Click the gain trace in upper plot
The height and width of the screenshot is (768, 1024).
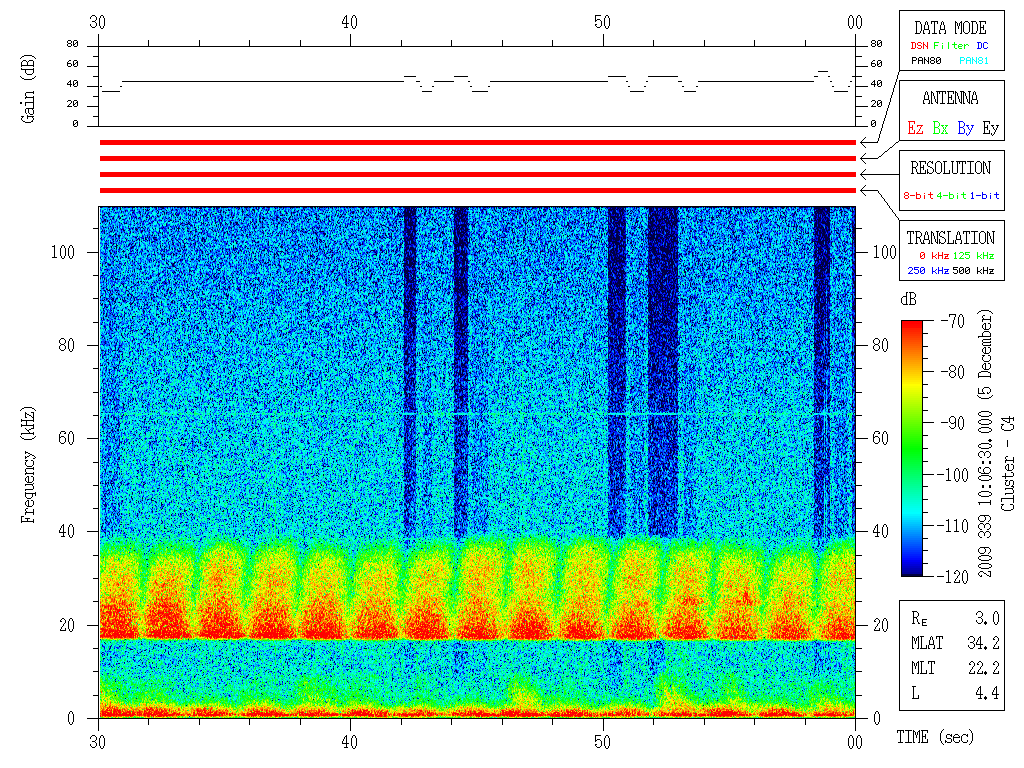coord(477,82)
